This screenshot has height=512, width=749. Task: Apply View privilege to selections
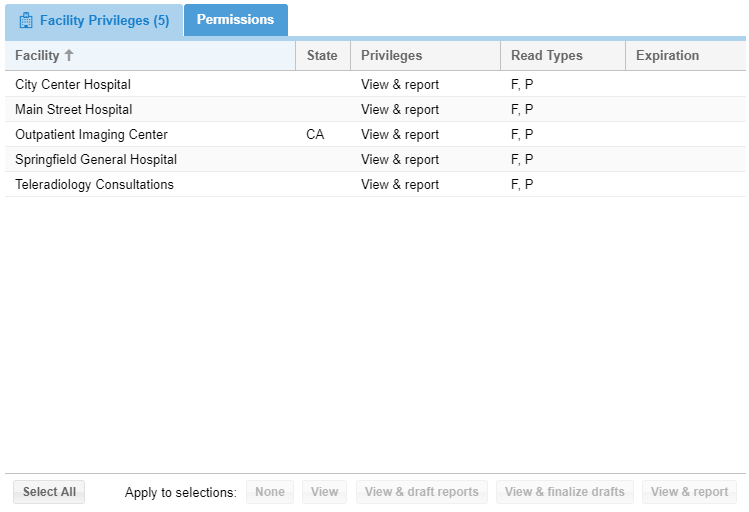(324, 492)
